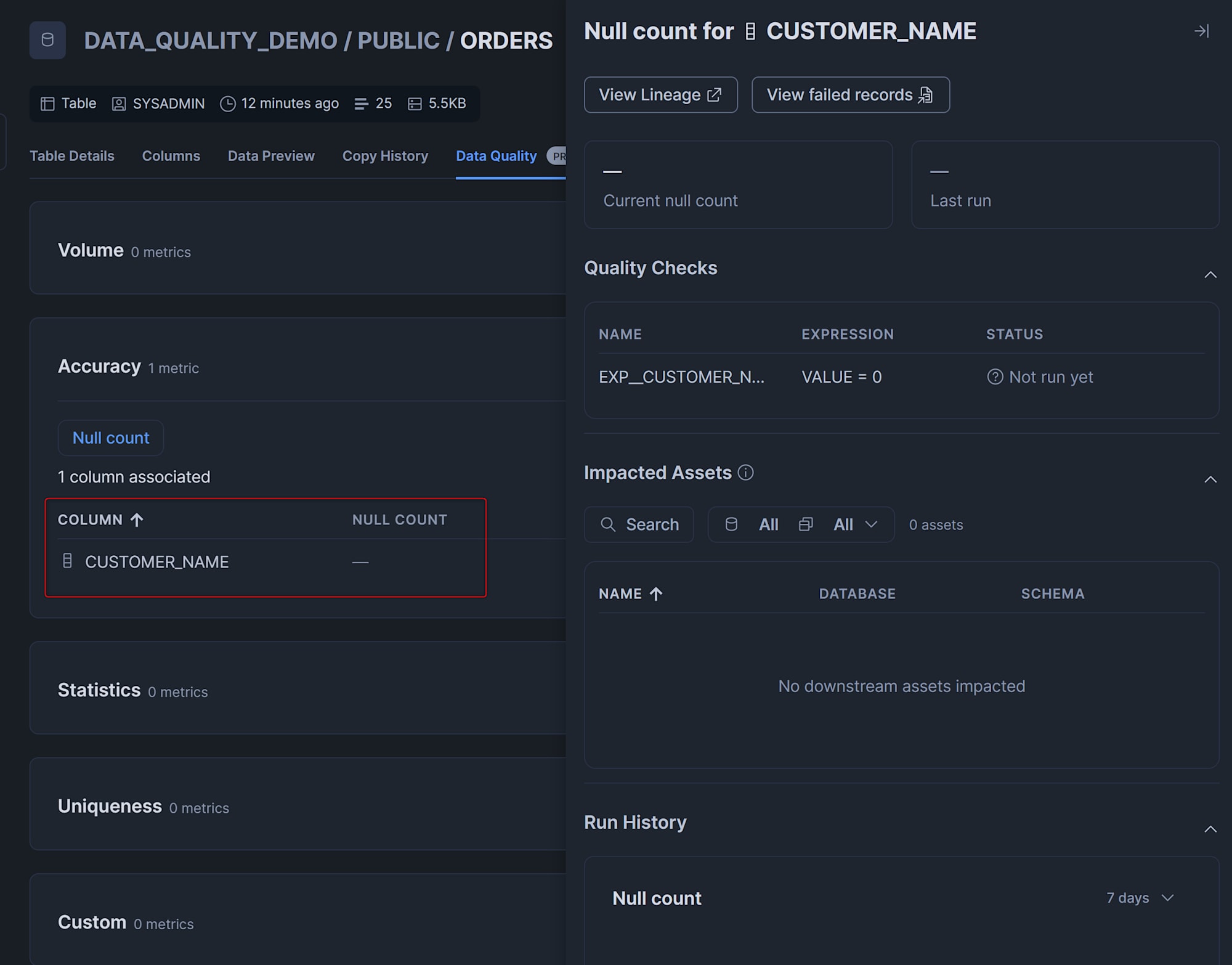Viewport: 1232px width, 965px height.
Task: Select the Null count metric chip
Action: pyautogui.click(x=111, y=438)
